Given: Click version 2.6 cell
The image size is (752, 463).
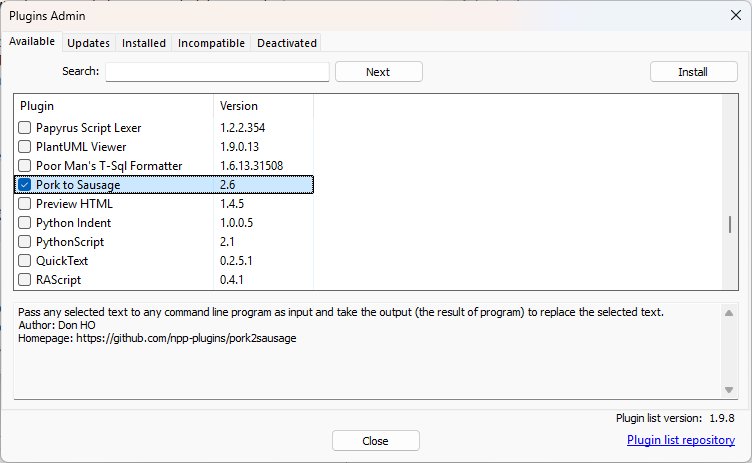Looking at the screenshot, I should [227, 185].
